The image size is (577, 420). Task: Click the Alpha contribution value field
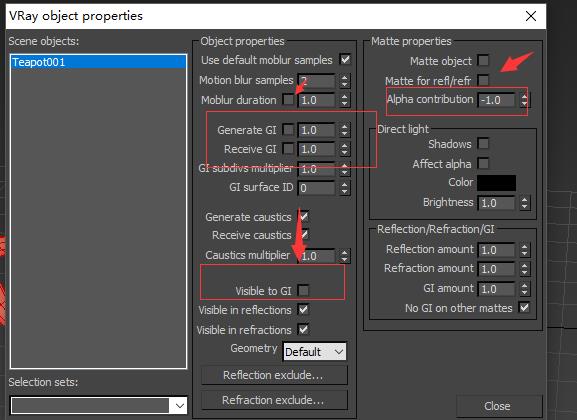[x=496, y=100]
